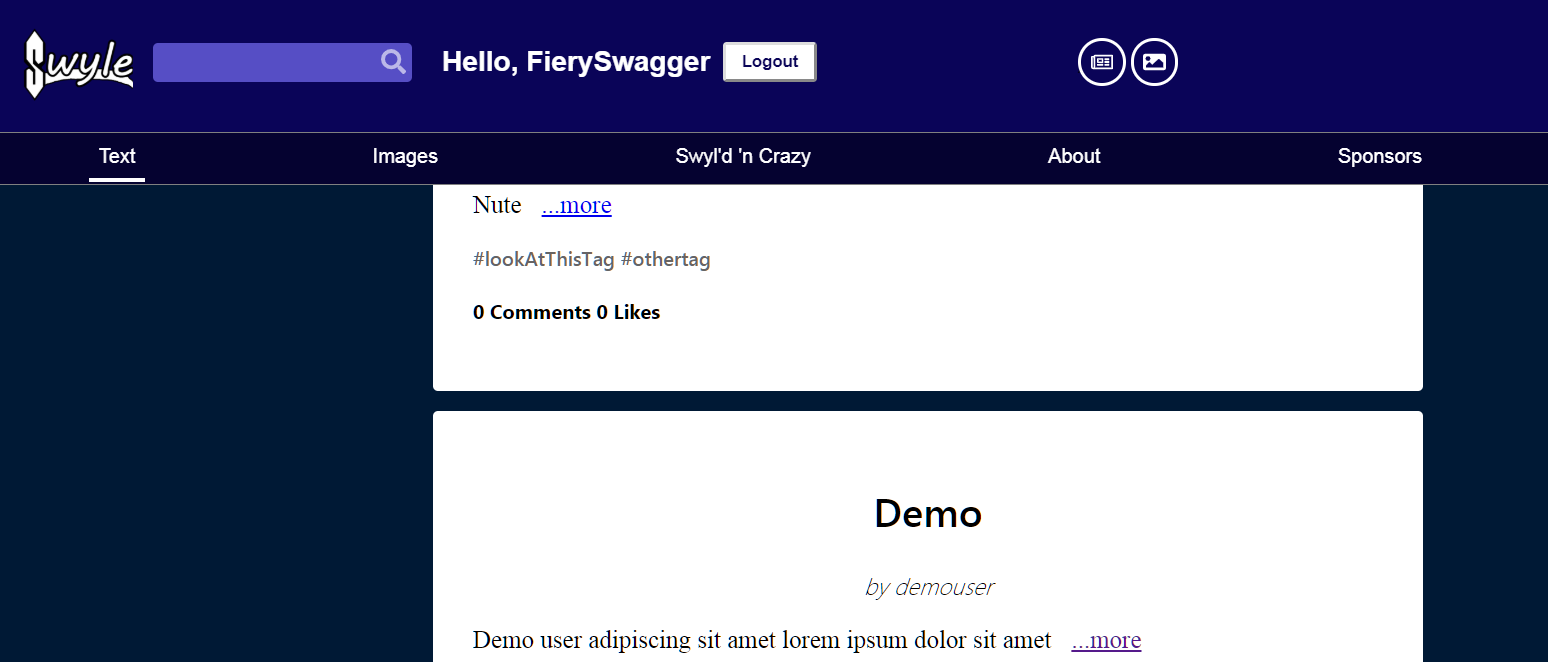The width and height of the screenshot is (1548, 662).
Task: Click '0 Comments 0 Likes' text
Action: pyautogui.click(x=567, y=312)
